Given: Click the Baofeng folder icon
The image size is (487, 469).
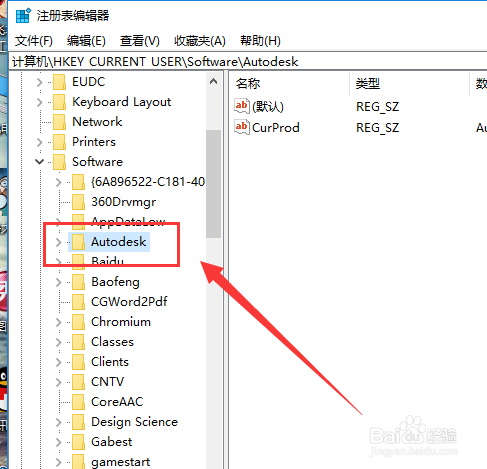Looking at the screenshot, I should [78, 282].
